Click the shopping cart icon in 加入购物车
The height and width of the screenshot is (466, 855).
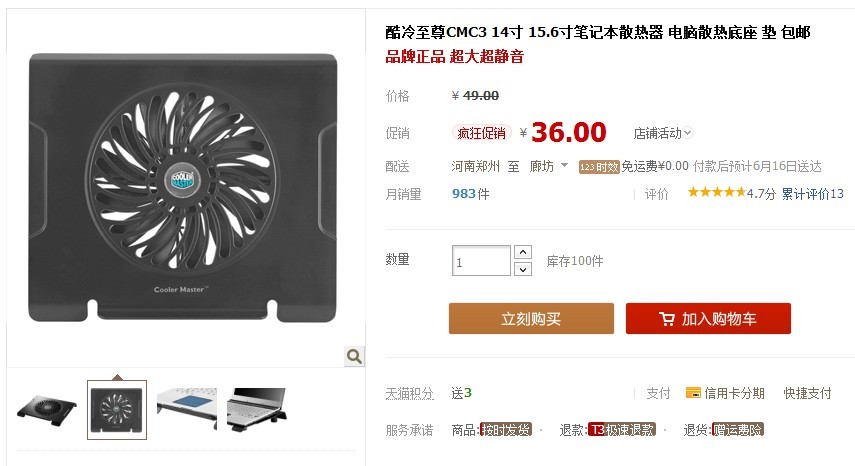(x=666, y=319)
